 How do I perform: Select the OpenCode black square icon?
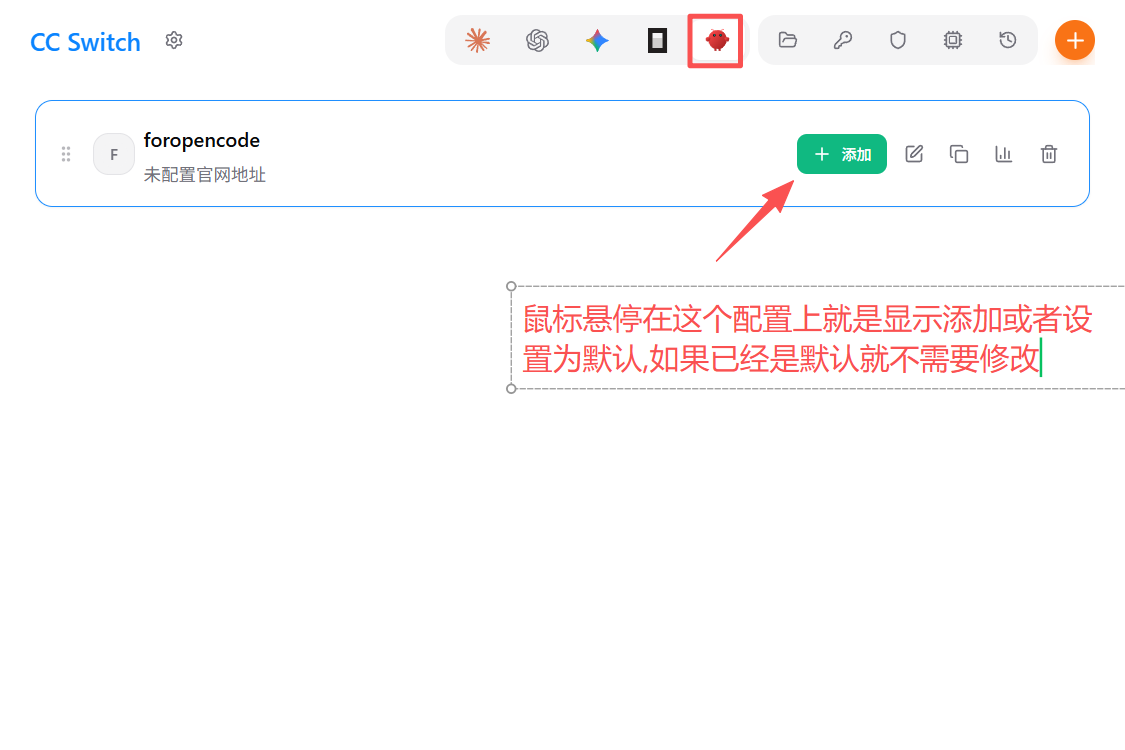tap(657, 40)
